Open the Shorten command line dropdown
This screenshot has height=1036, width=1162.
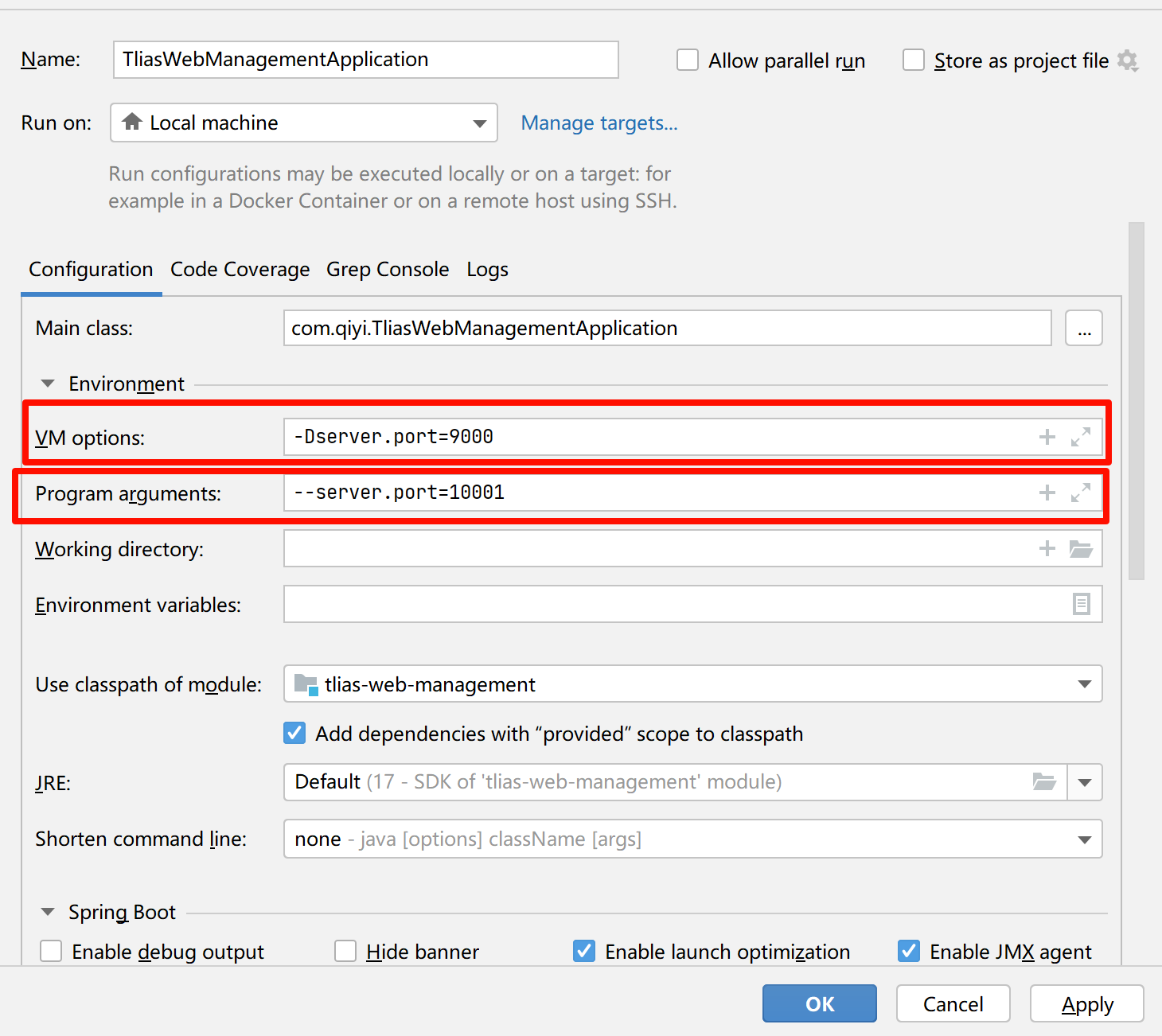tap(1083, 839)
